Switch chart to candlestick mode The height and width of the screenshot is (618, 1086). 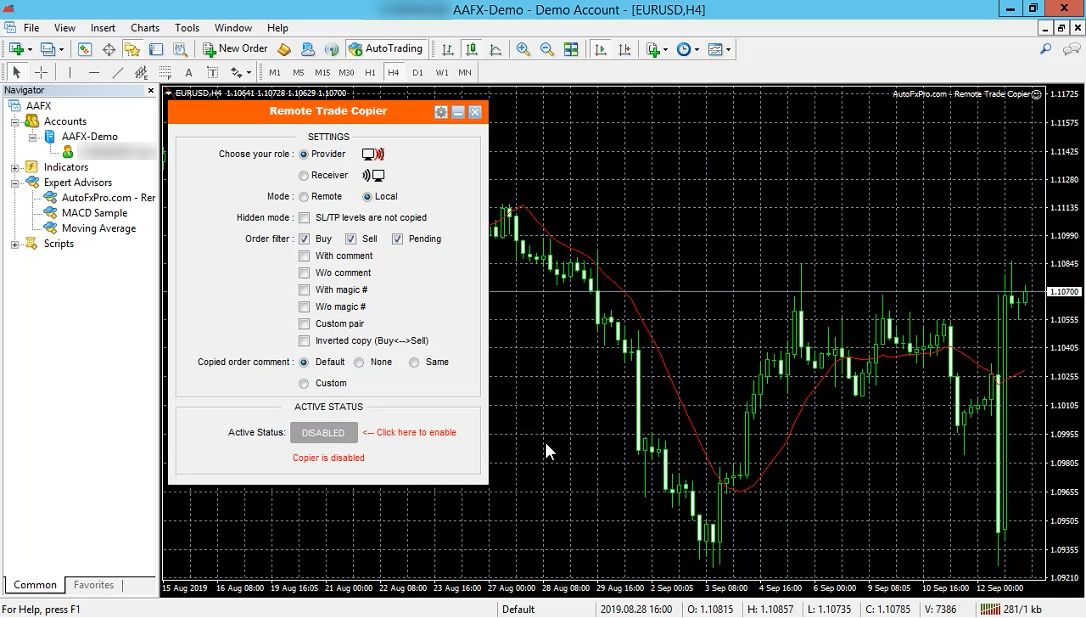point(471,49)
